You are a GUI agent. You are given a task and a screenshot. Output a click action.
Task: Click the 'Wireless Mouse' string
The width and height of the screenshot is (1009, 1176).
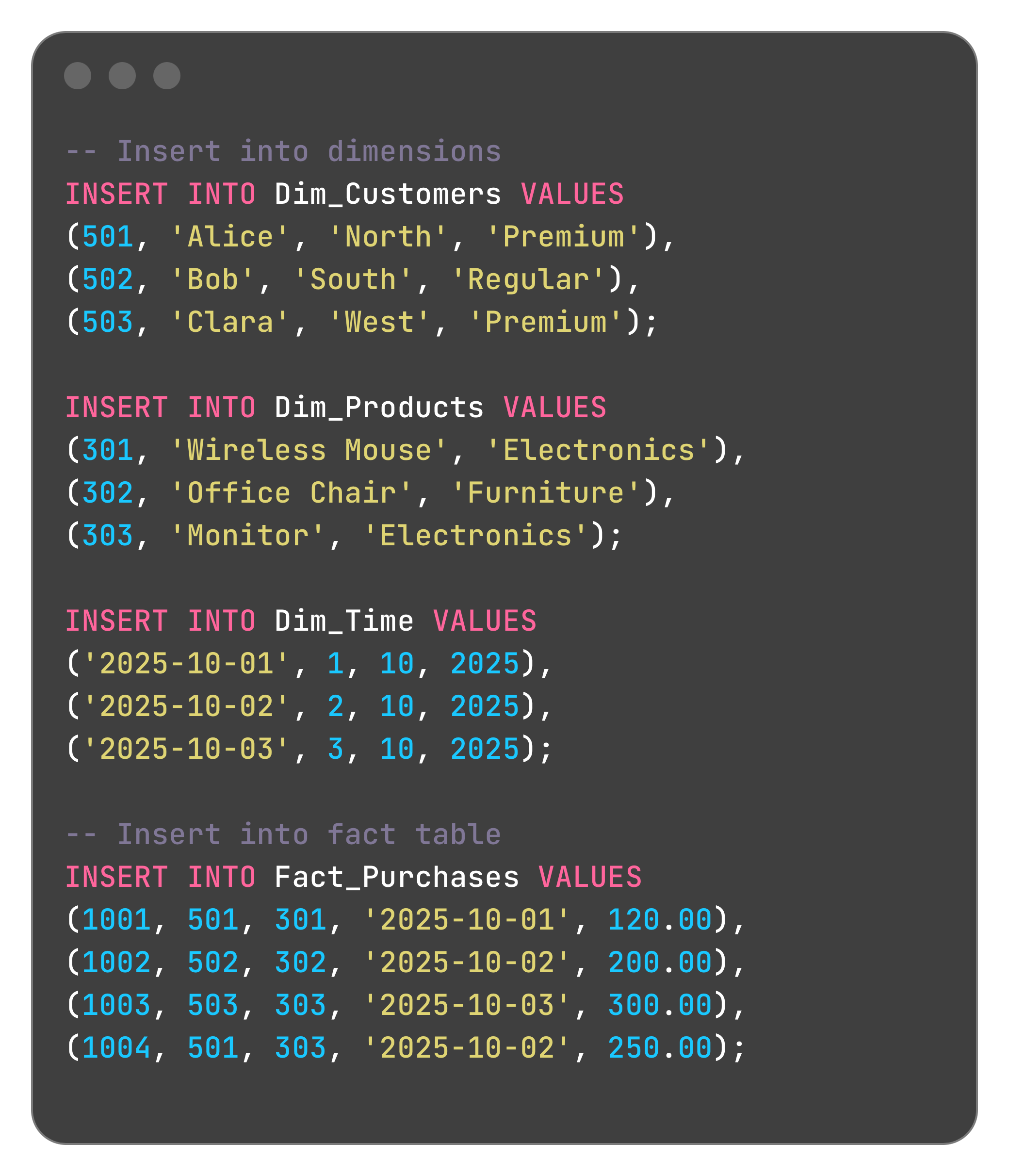309,450
